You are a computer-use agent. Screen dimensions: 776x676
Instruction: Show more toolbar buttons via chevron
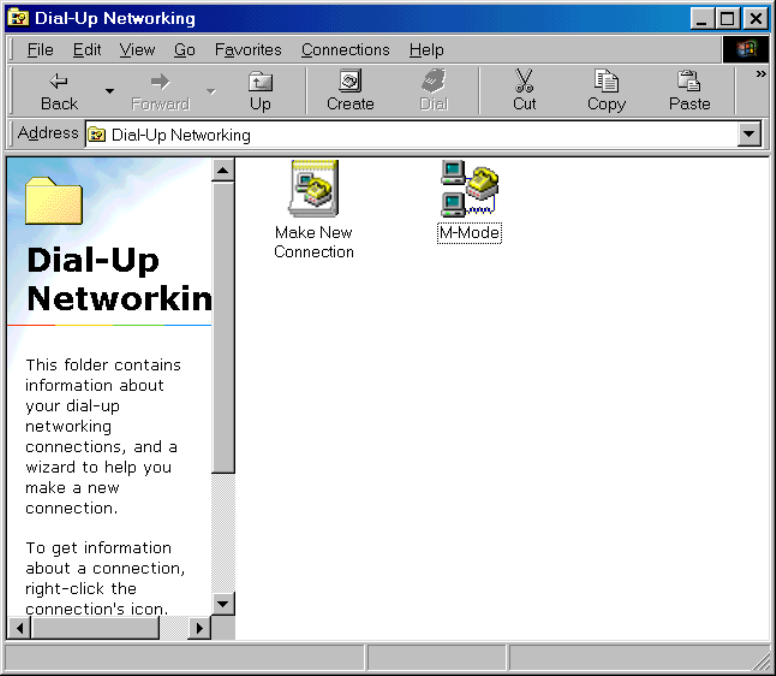pyautogui.click(x=761, y=74)
